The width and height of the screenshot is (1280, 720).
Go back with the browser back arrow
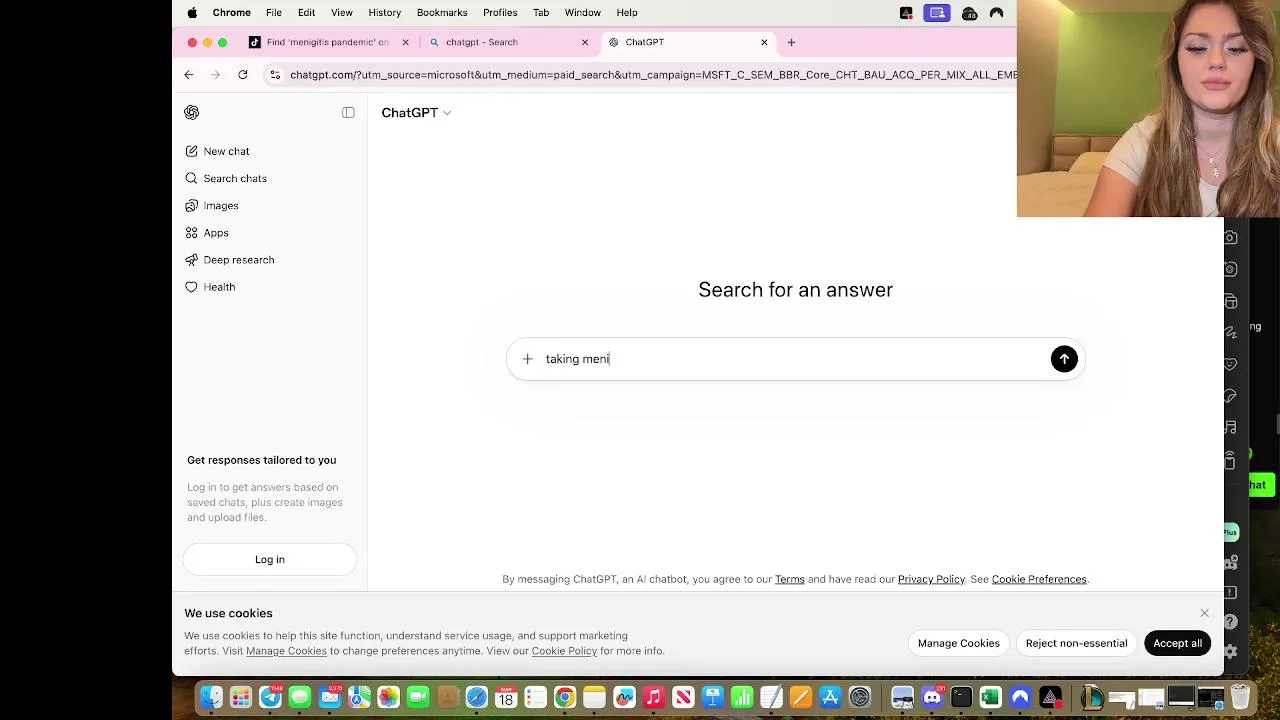point(189,74)
